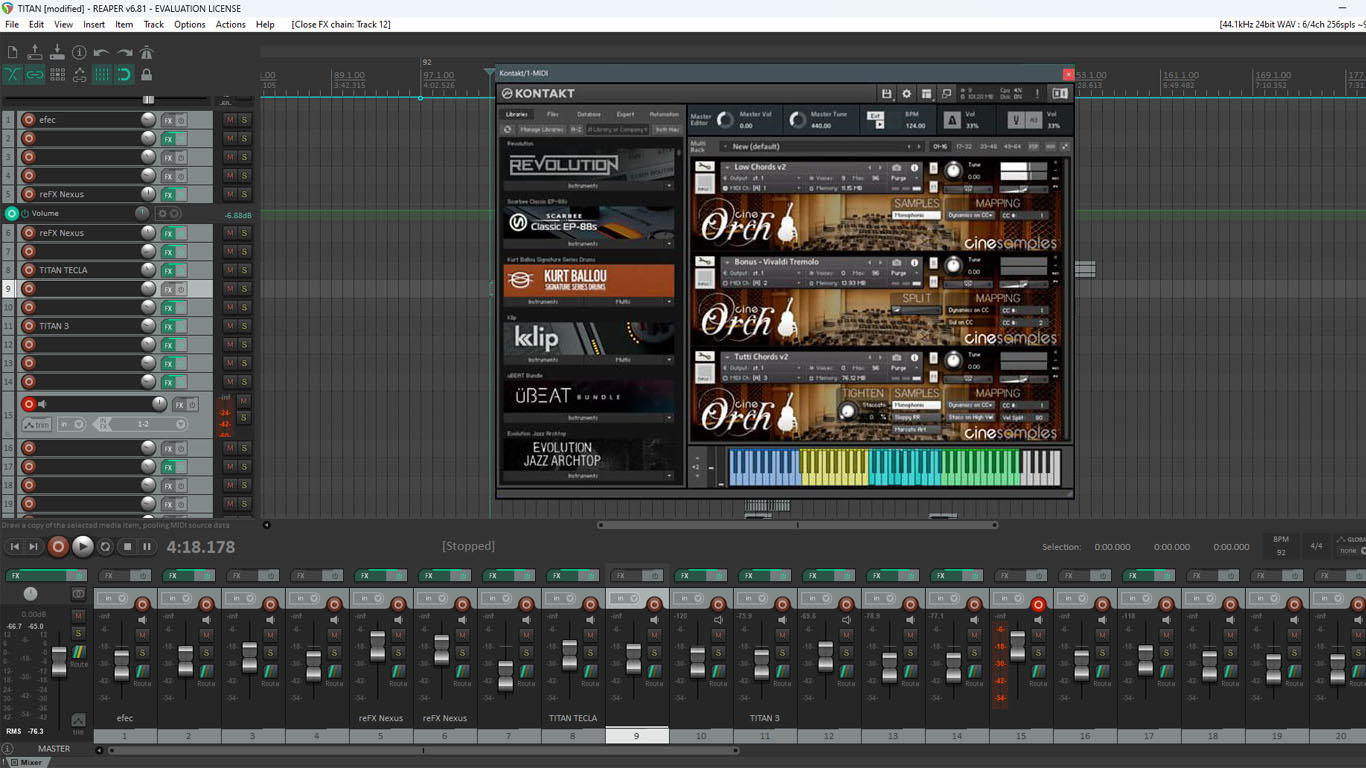The height and width of the screenshot is (768, 1366).
Task: Open the Insert menu
Action: (x=94, y=24)
